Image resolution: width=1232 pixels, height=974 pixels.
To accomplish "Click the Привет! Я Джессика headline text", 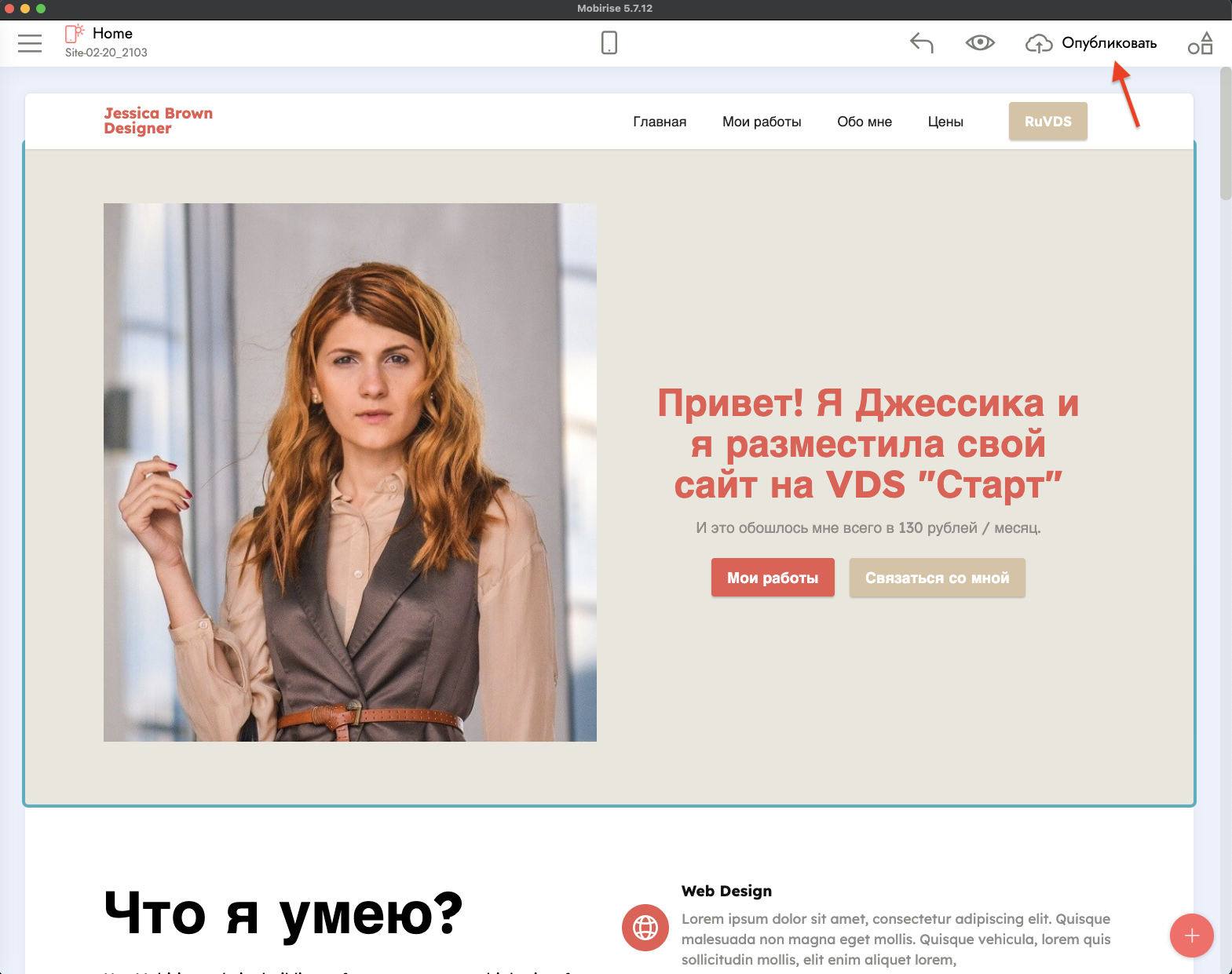I will point(868,443).
